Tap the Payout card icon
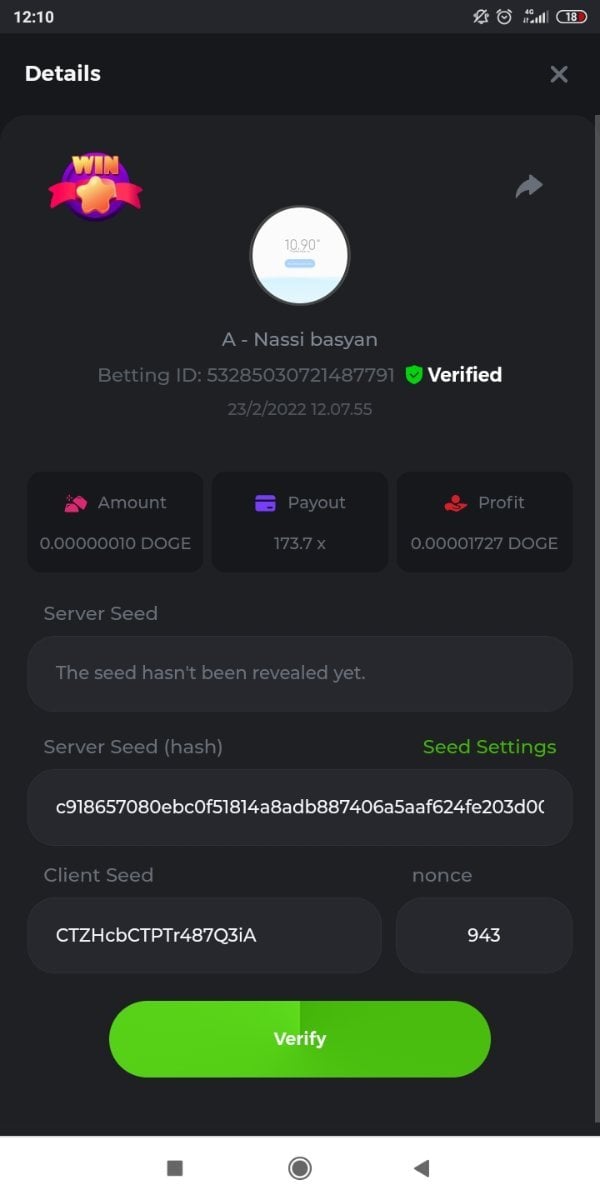 pos(265,503)
